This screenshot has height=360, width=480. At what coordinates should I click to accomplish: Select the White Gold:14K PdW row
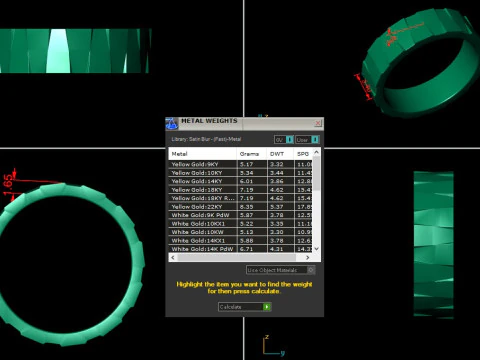(x=241, y=249)
